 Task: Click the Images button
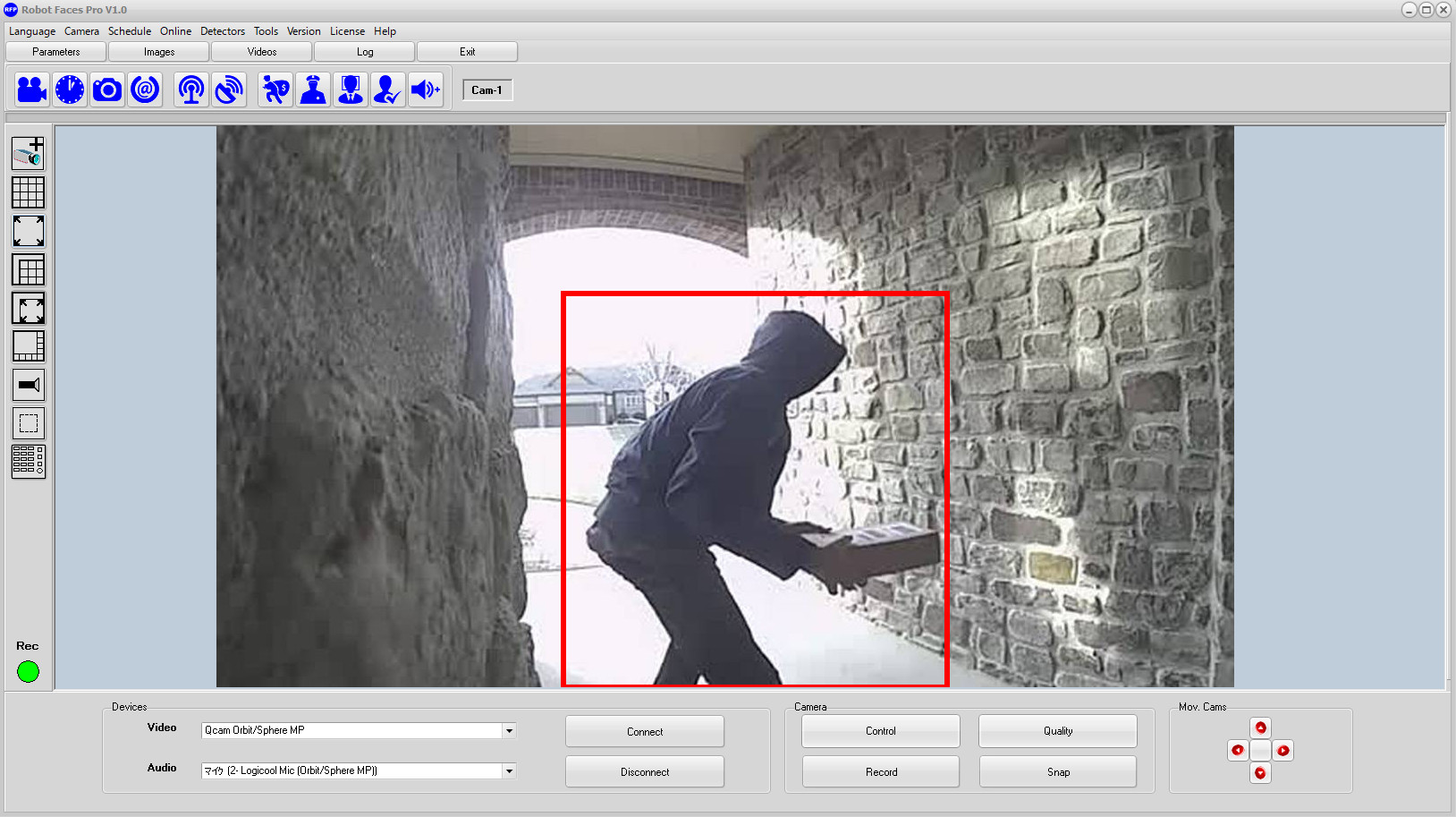pos(159,52)
